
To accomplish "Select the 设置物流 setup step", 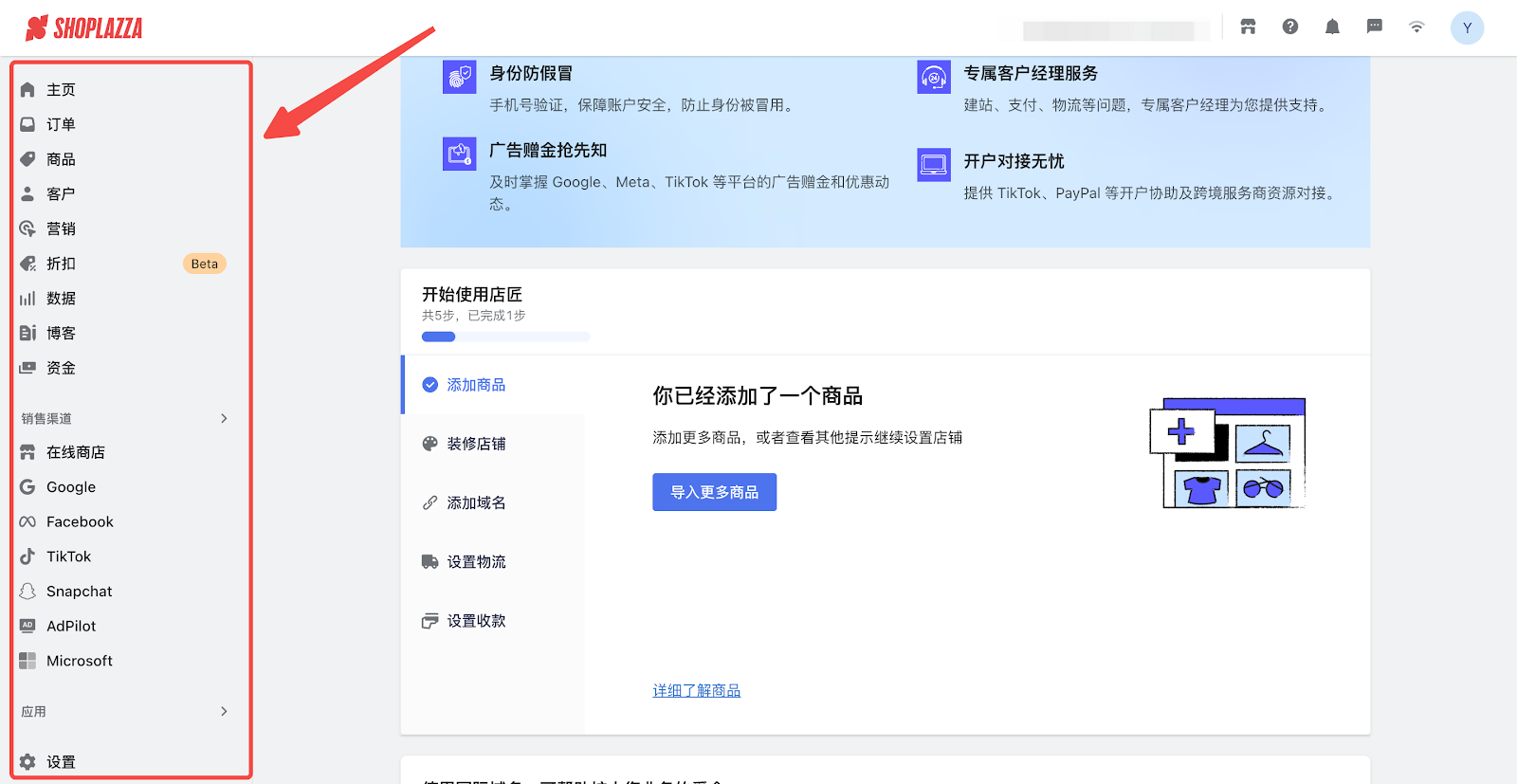I will 476,561.
